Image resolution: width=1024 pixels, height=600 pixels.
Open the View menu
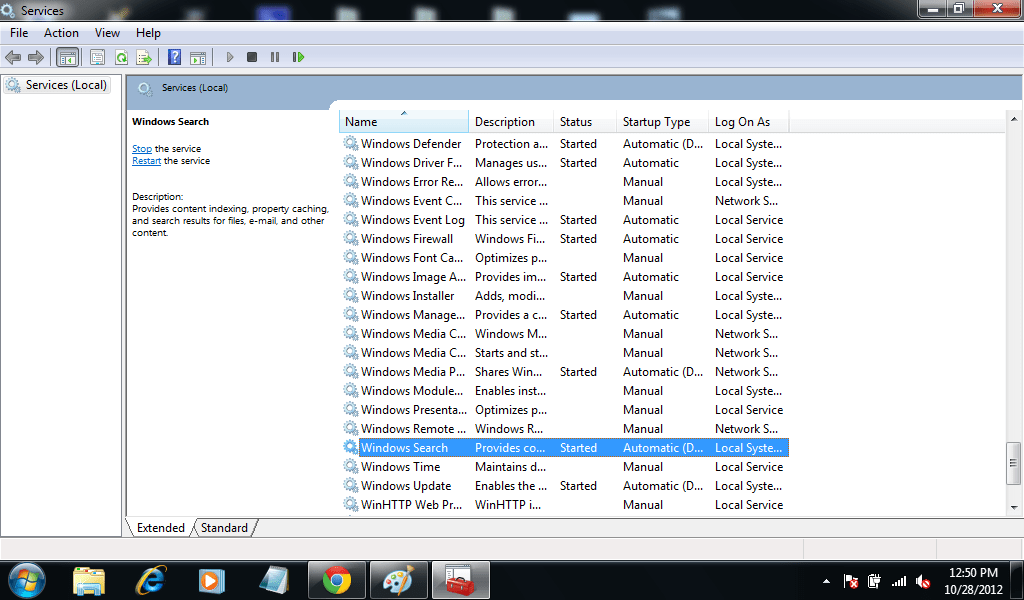click(107, 33)
